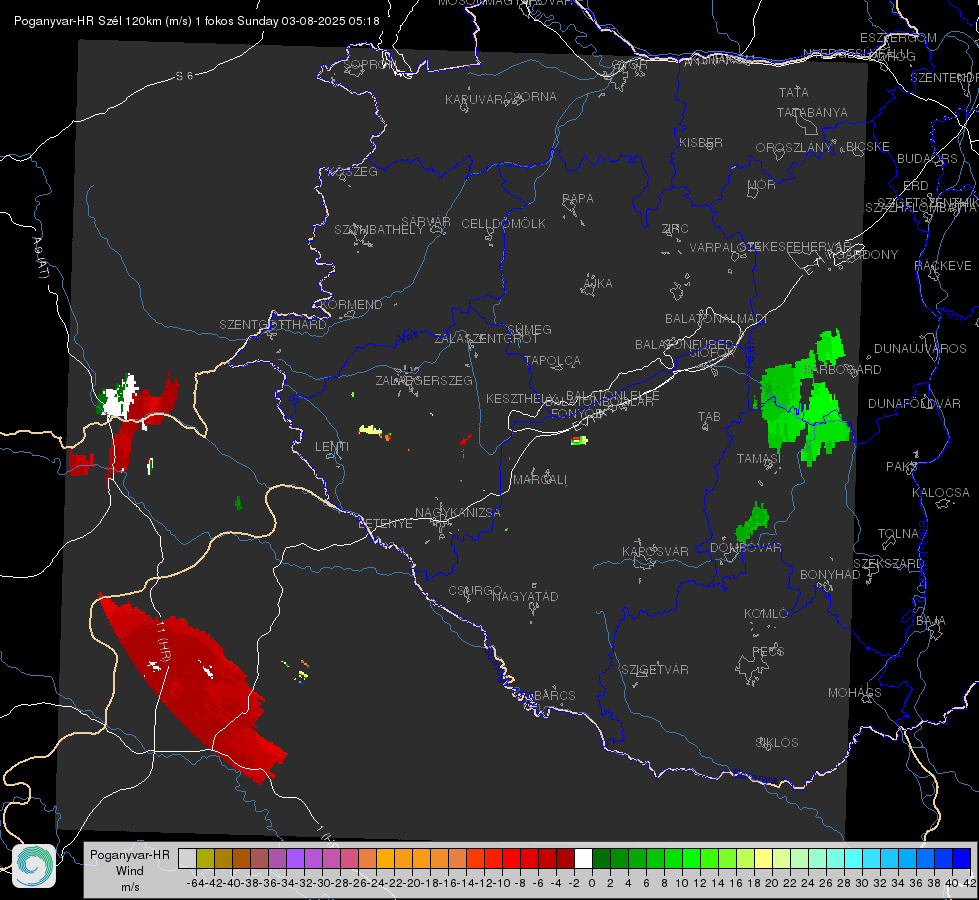
Task: Click the 'NAGYATÁD' city label
Action: tap(525, 596)
